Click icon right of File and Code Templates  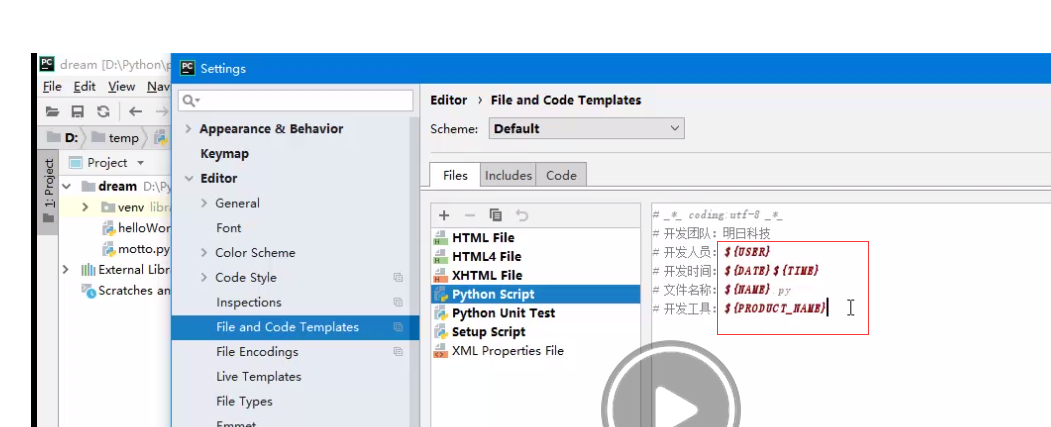coord(397,327)
